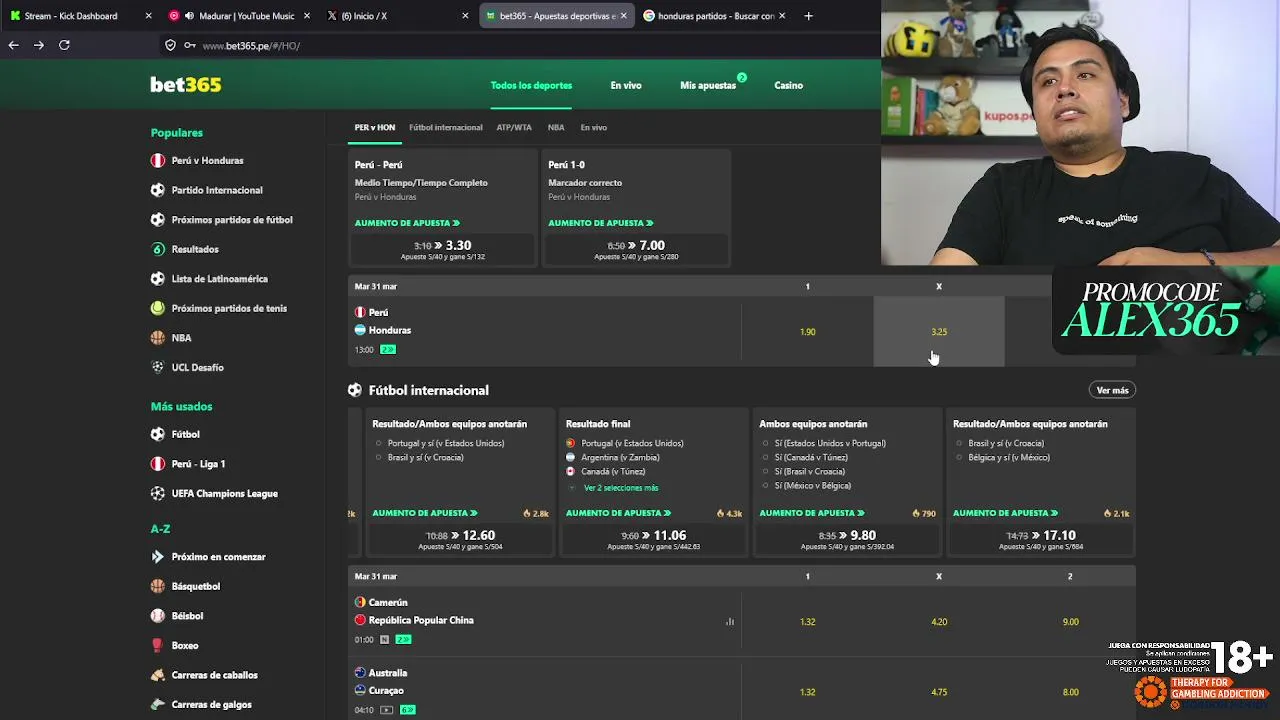Viewport: 1280px width, 720px height.
Task: Open the Casino section
Action: (x=788, y=85)
